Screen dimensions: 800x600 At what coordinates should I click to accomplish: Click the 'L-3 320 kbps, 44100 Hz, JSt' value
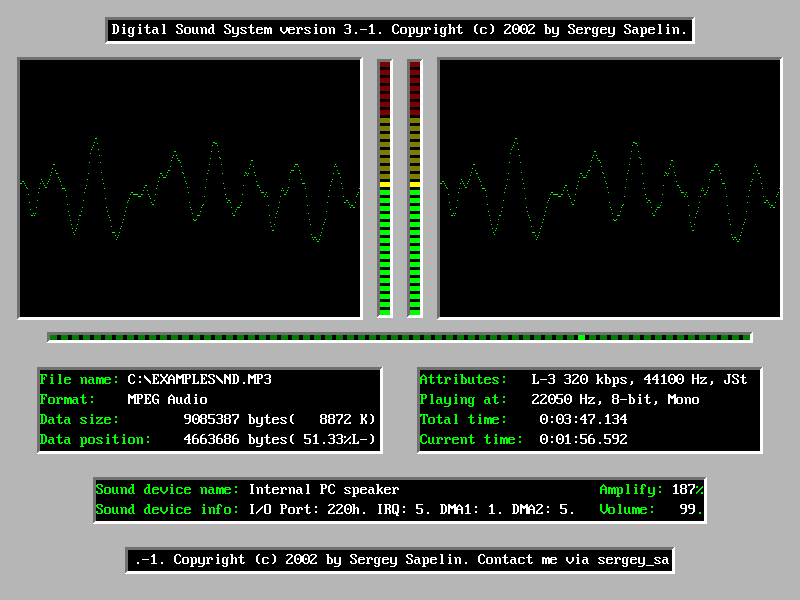pos(639,379)
